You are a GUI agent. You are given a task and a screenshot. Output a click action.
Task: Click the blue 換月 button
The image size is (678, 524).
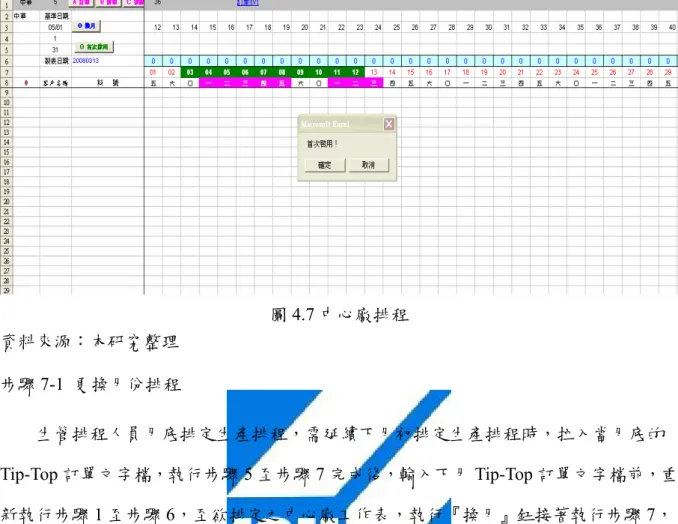[86, 26]
